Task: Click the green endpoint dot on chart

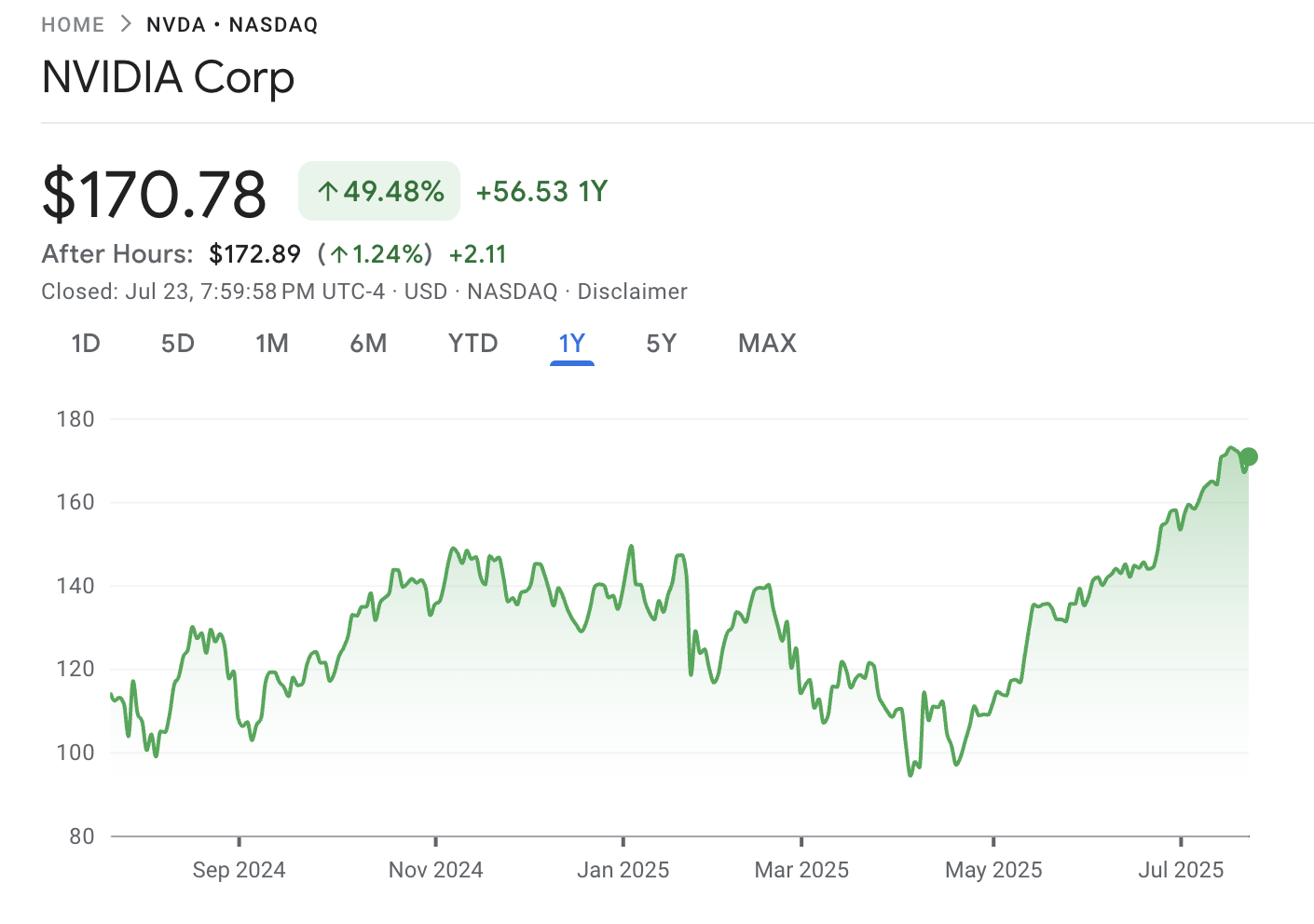Action: click(x=1249, y=456)
